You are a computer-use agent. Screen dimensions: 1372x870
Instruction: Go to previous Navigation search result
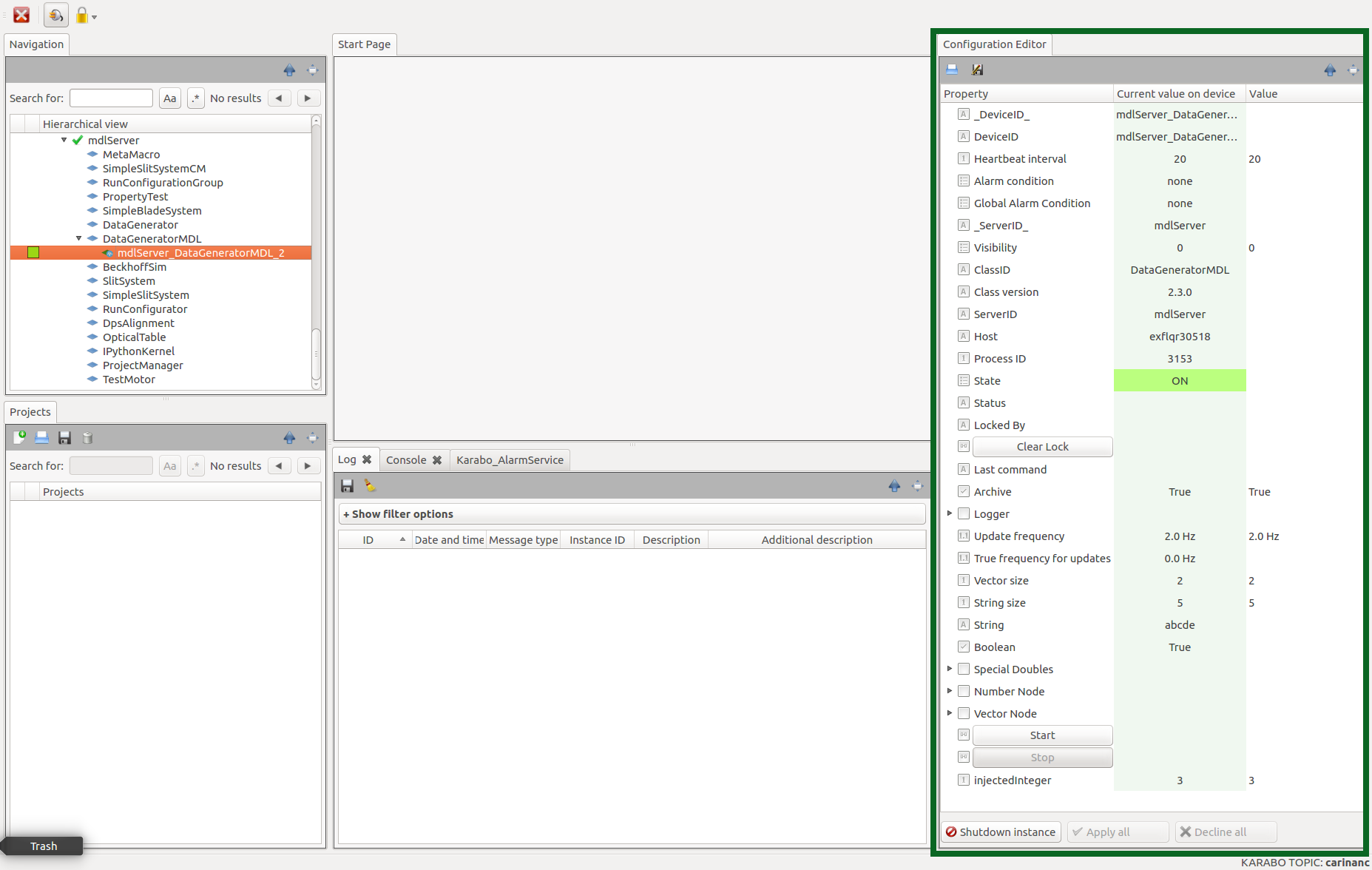(x=279, y=98)
